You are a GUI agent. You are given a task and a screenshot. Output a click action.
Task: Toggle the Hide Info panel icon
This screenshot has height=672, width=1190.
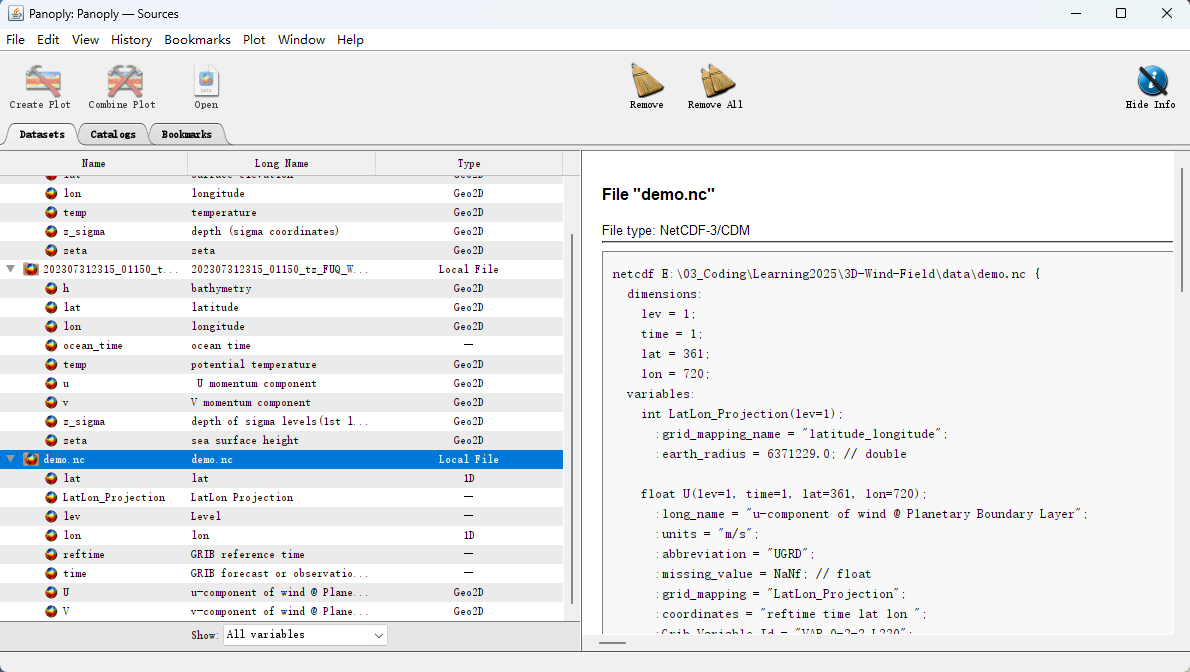click(1150, 81)
